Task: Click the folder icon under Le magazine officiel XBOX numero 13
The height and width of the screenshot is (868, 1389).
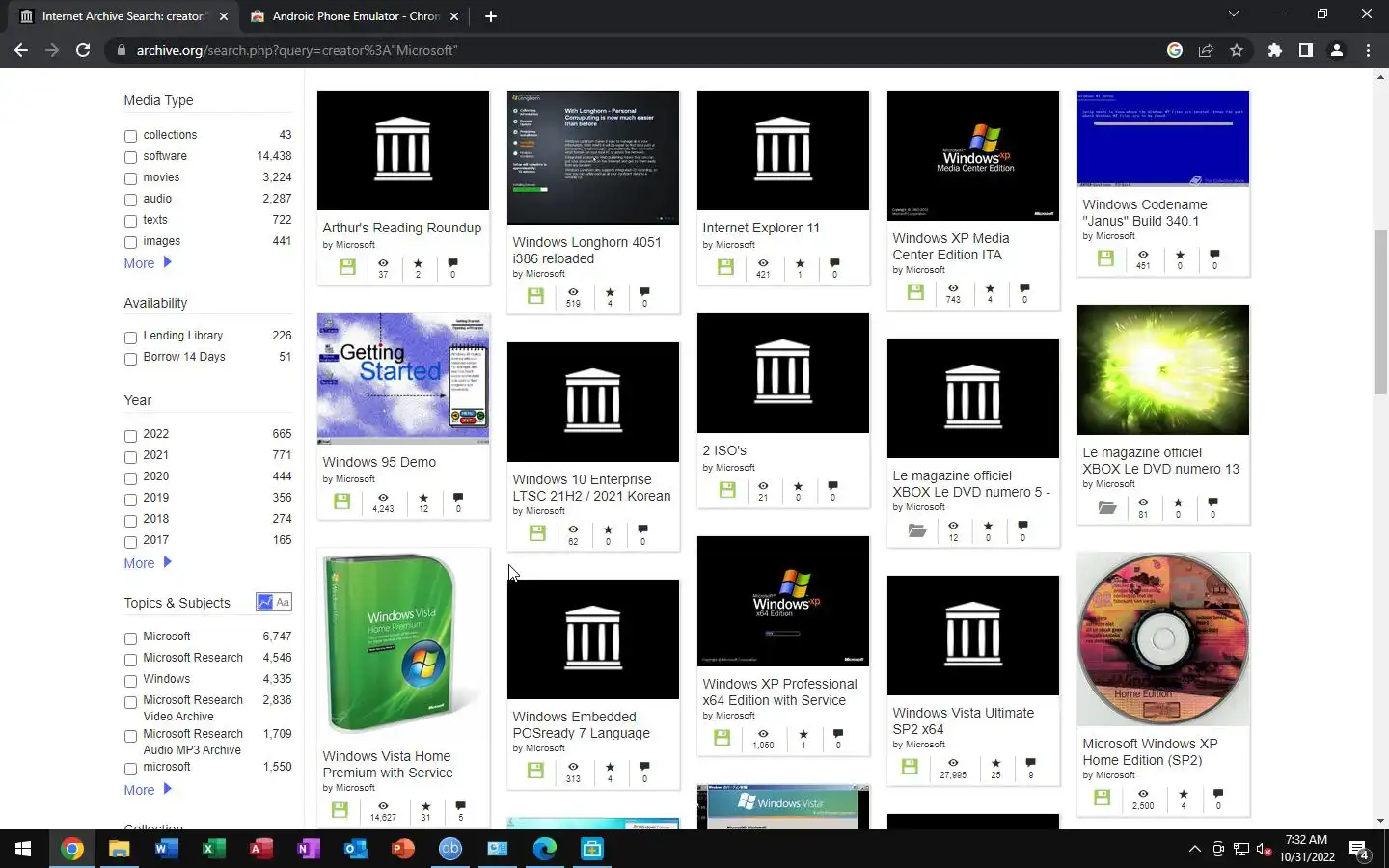Action: pos(1106,507)
